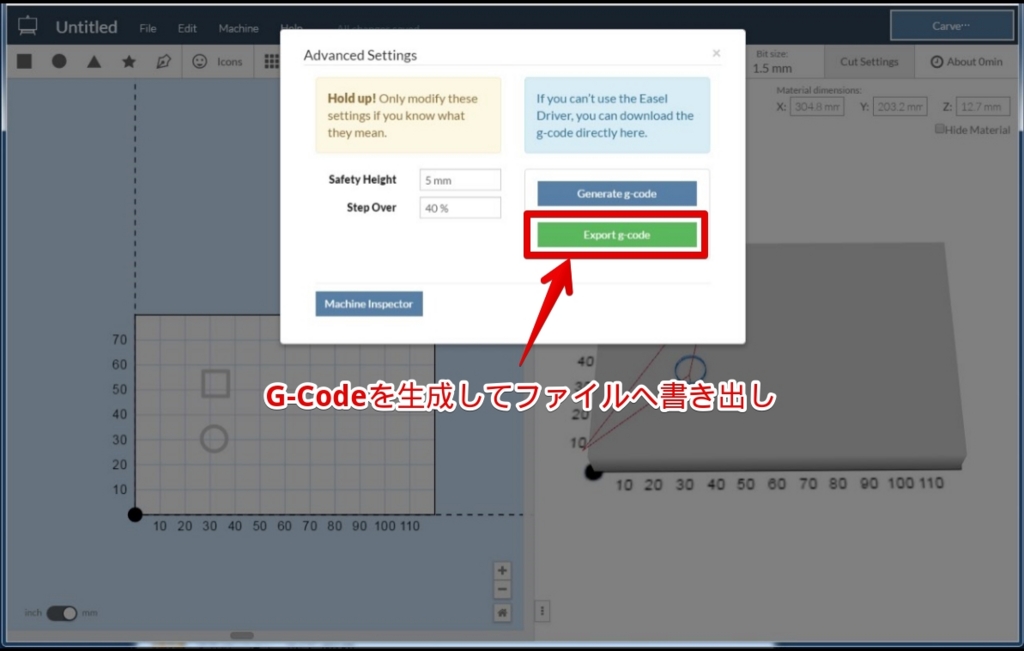Reset canvas view with home icon
1024x651 pixels.
(502, 612)
